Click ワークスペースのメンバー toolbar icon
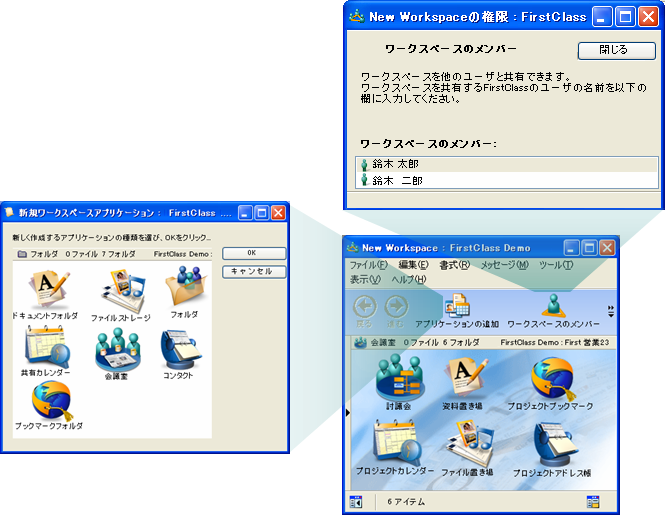 tap(553, 305)
